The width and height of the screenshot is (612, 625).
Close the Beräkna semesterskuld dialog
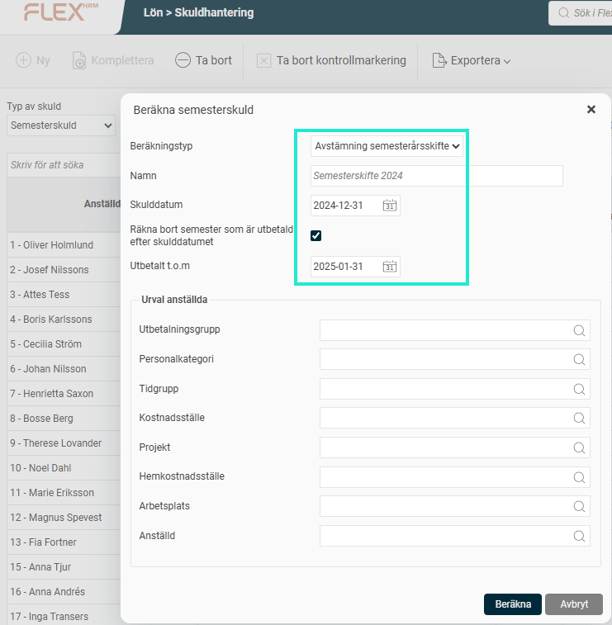click(x=591, y=109)
